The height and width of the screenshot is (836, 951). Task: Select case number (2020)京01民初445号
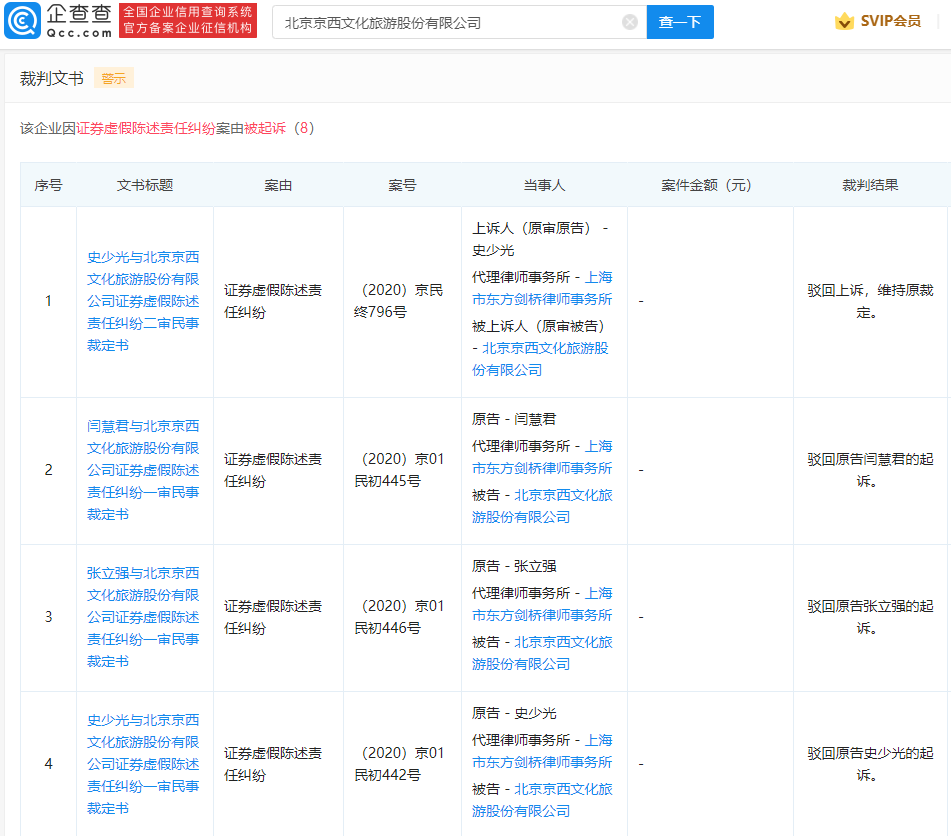coord(399,470)
